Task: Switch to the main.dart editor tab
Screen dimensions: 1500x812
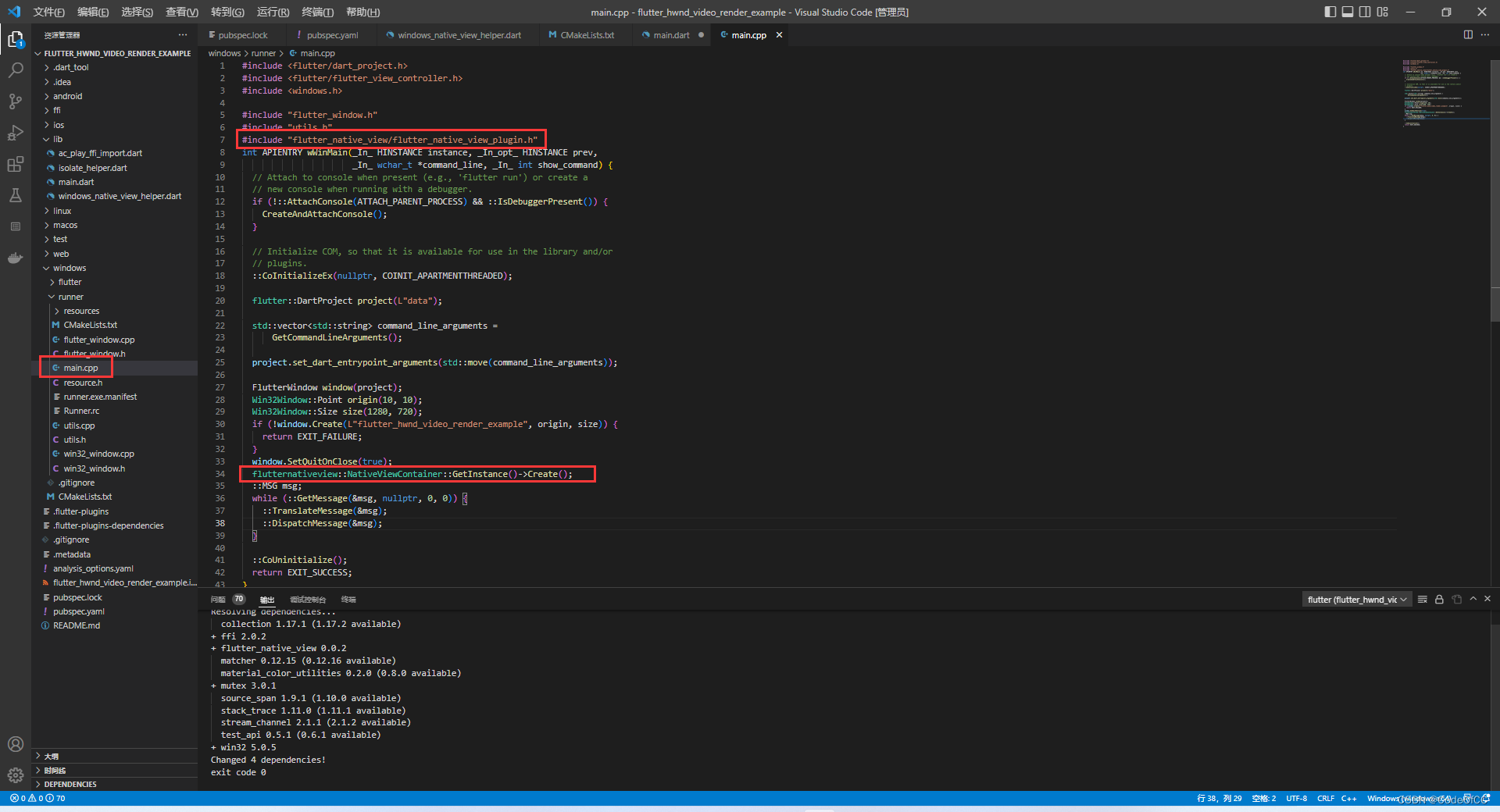Action: coord(672,35)
